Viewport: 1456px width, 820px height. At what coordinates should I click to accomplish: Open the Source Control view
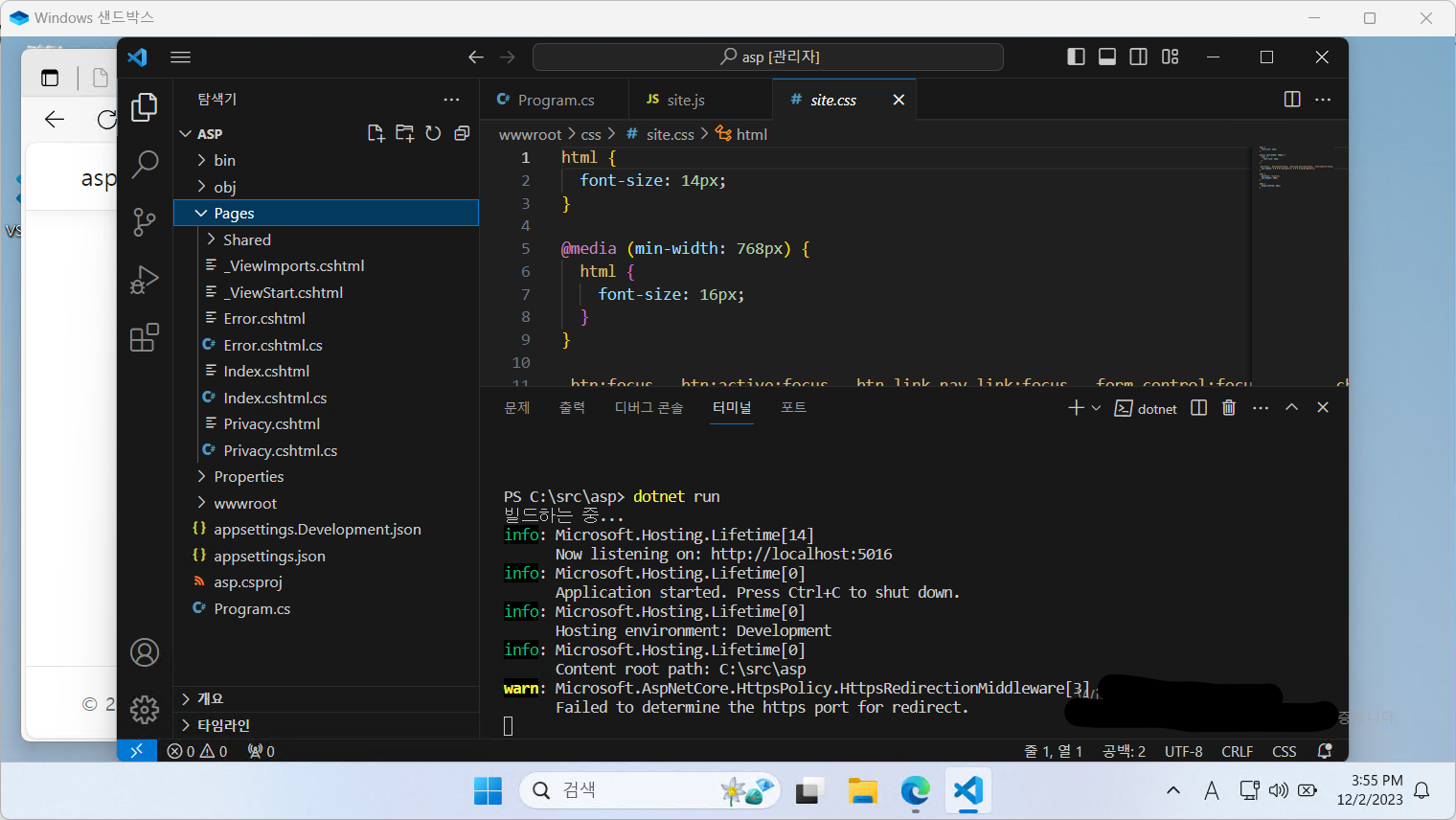click(145, 222)
